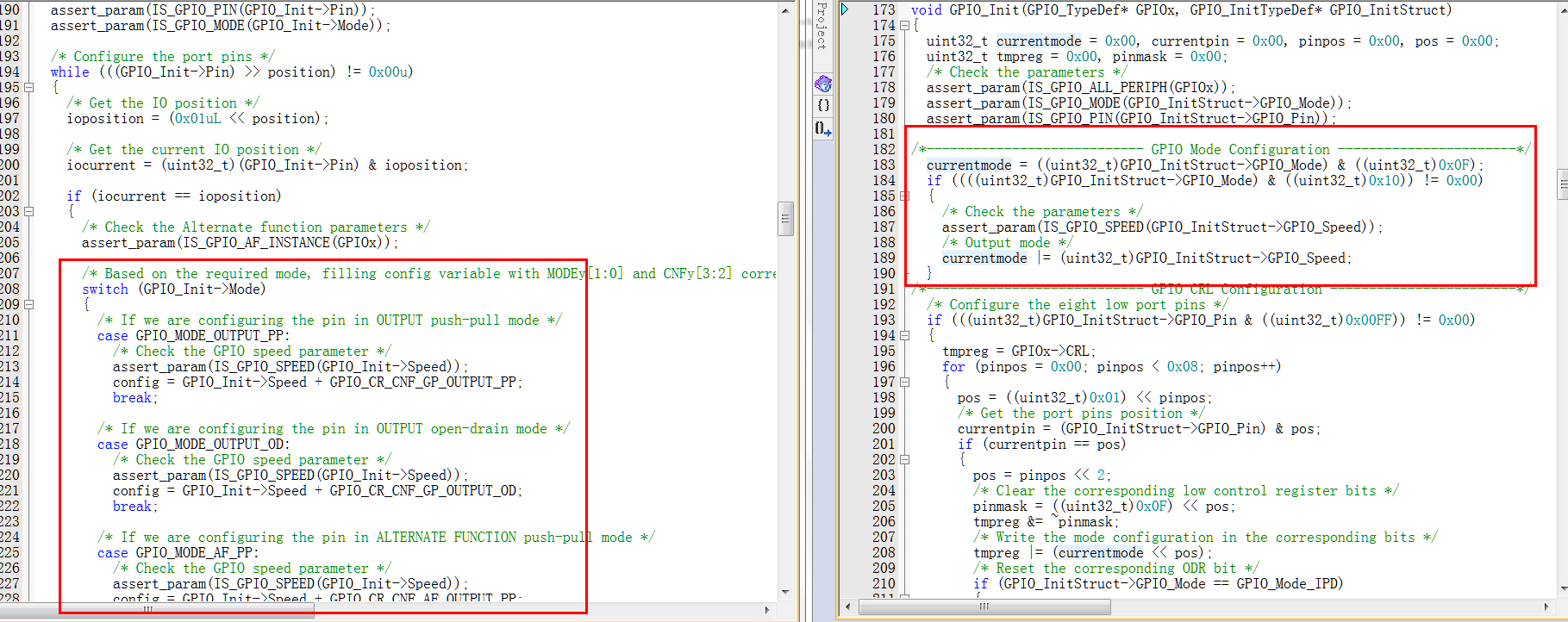Click 'if (currentpin == pos)' on line 201
1568x622 pixels.
point(1042,445)
